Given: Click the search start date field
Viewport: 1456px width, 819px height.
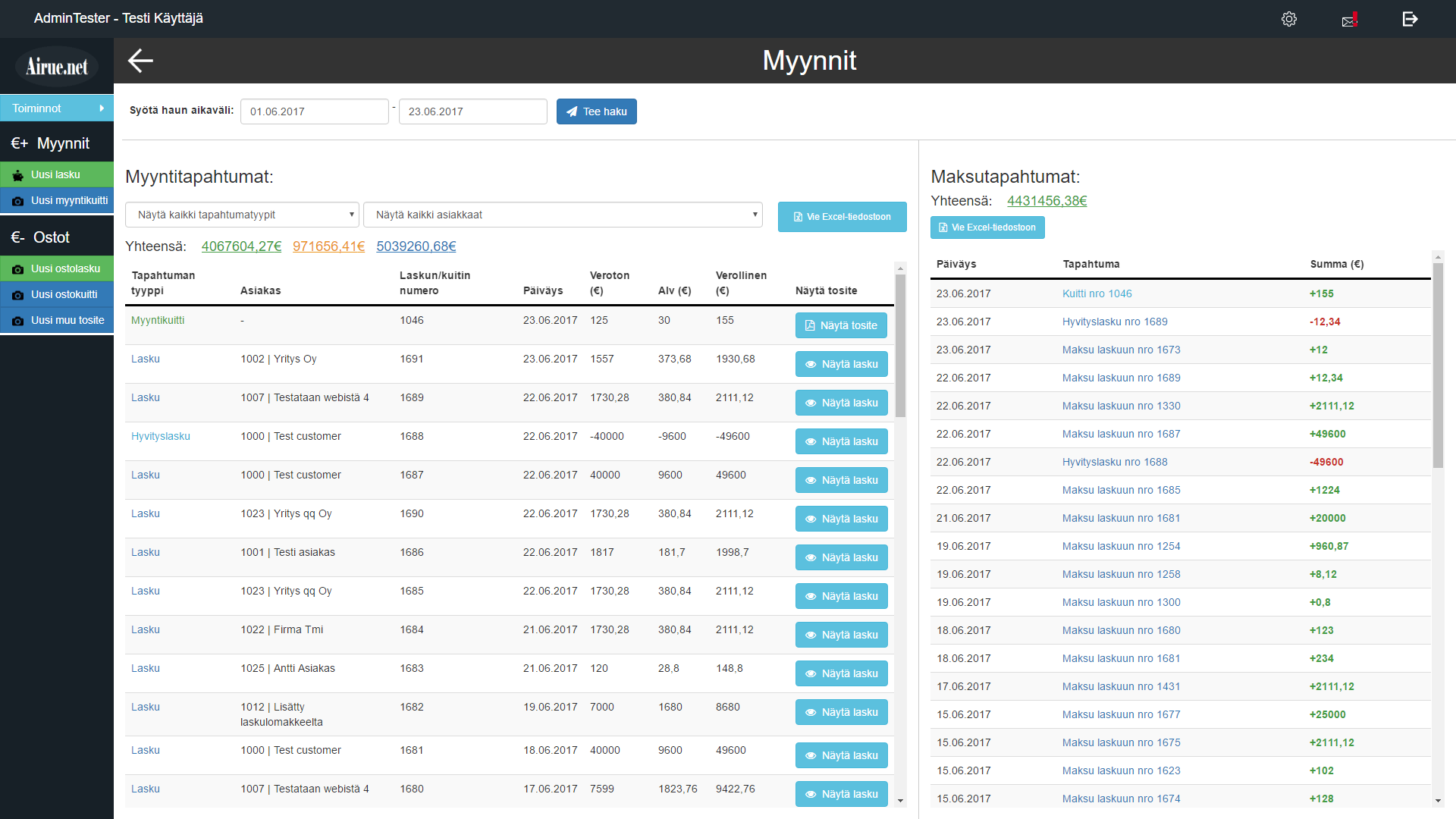Looking at the screenshot, I should point(314,111).
